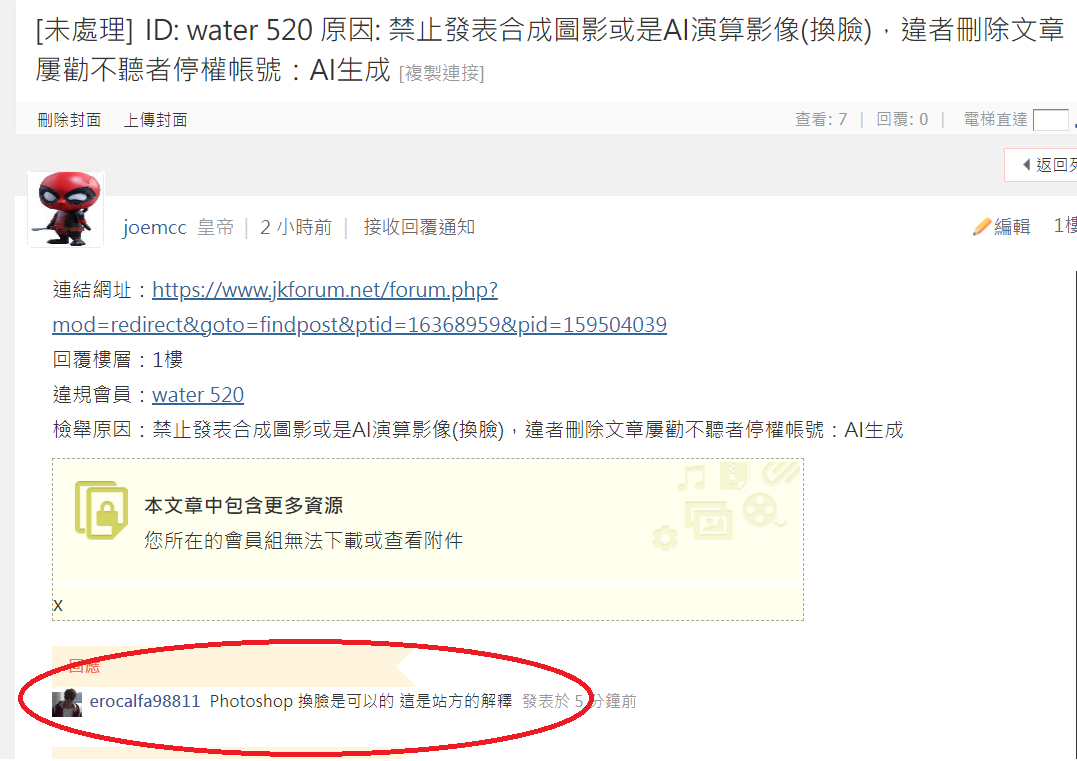Click erocalfa98811's small avatar
The width and height of the screenshot is (1077, 761).
[67, 703]
